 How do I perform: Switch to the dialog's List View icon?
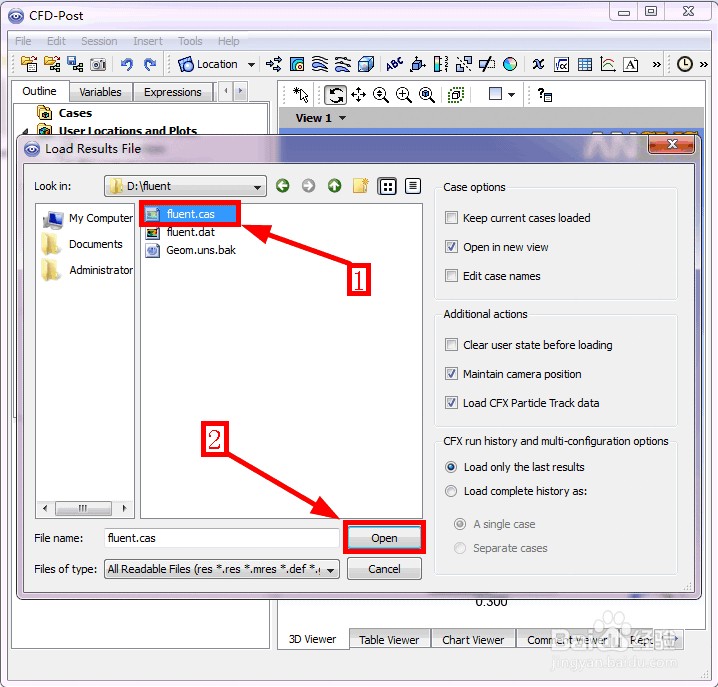[387, 186]
